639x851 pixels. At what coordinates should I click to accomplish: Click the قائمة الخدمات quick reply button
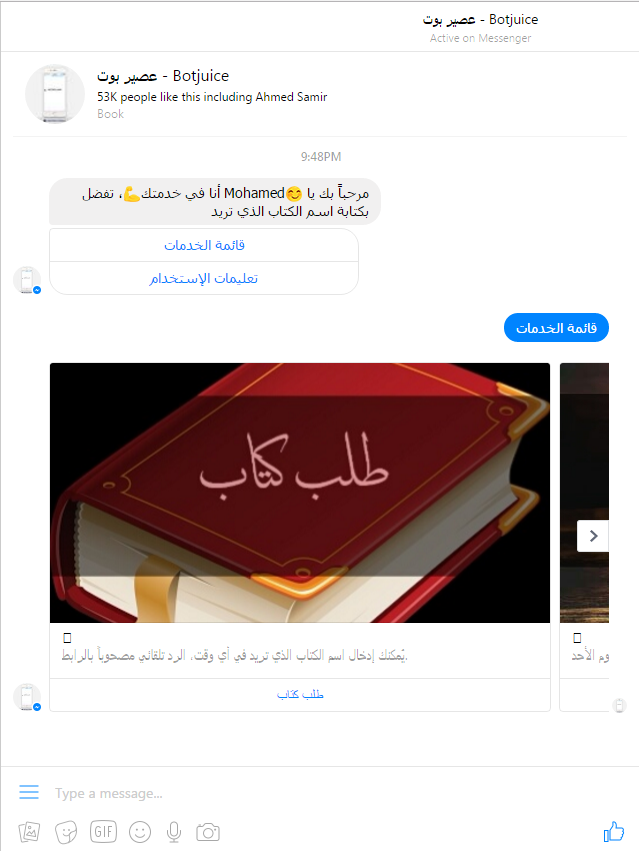tap(204, 245)
